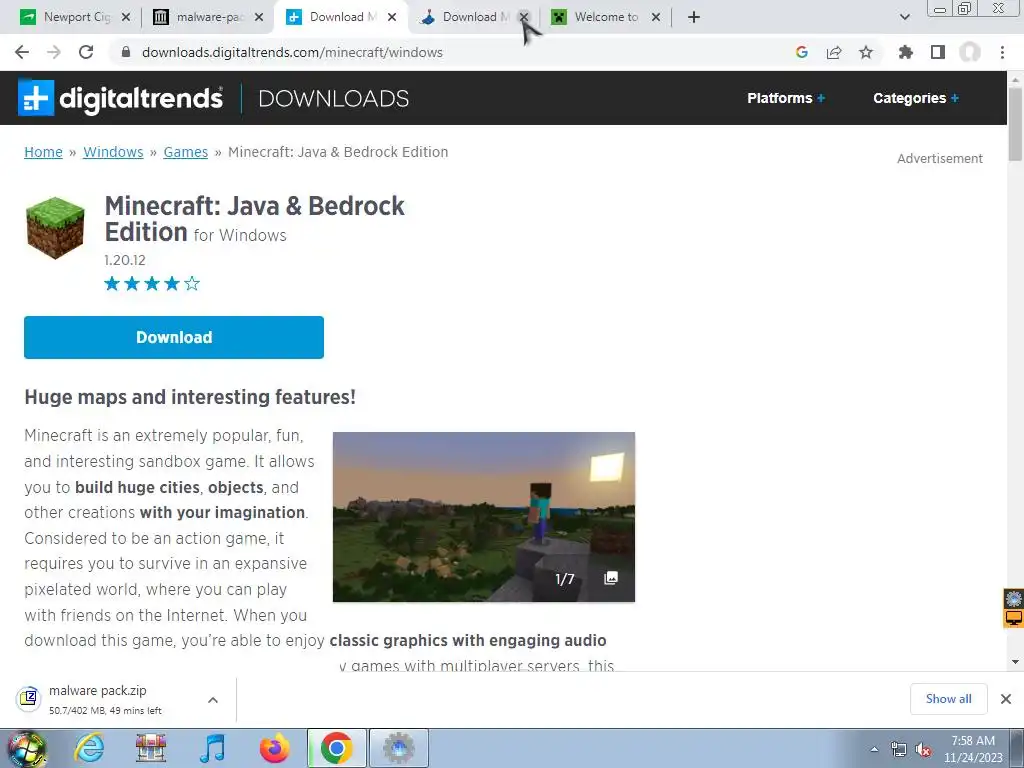Viewport: 1024px width, 768px height.
Task: Click the scrollbar down arrow
Action: pyautogui.click(x=1015, y=662)
